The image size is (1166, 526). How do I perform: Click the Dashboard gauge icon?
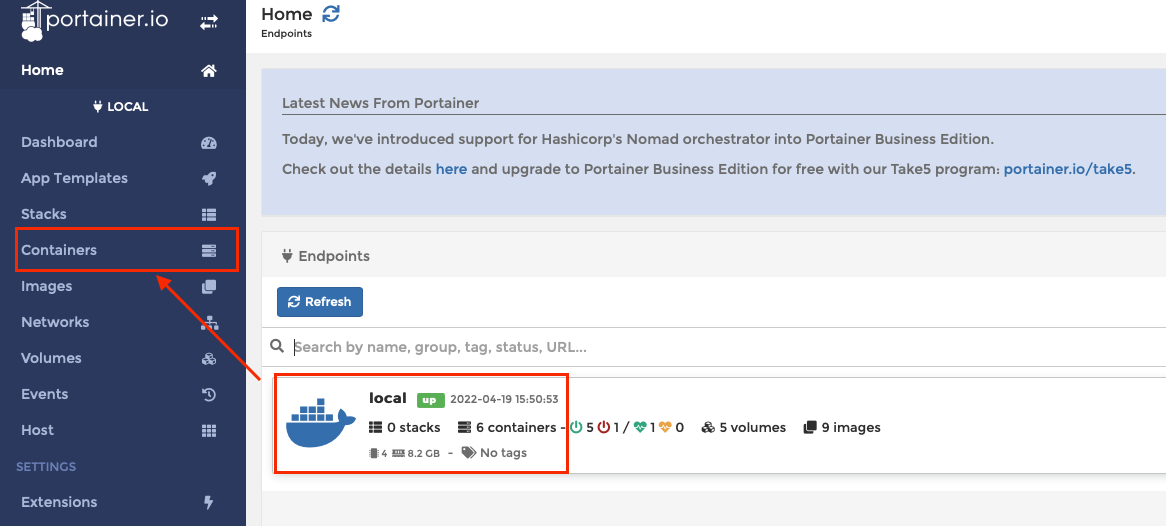pyautogui.click(x=209, y=143)
